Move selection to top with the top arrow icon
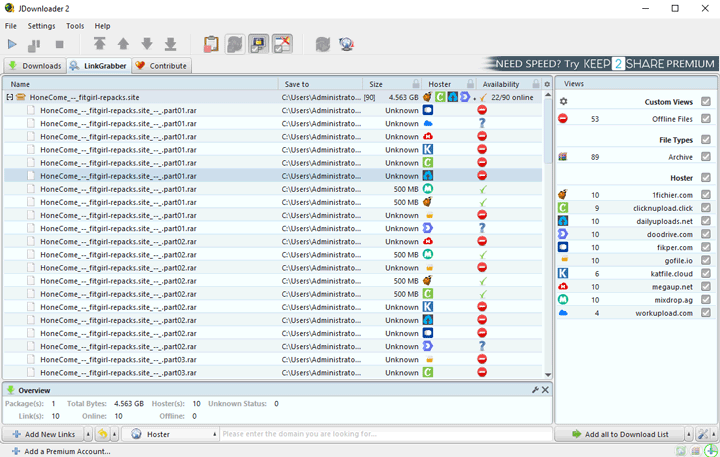This screenshot has height=457, width=720. (x=100, y=44)
